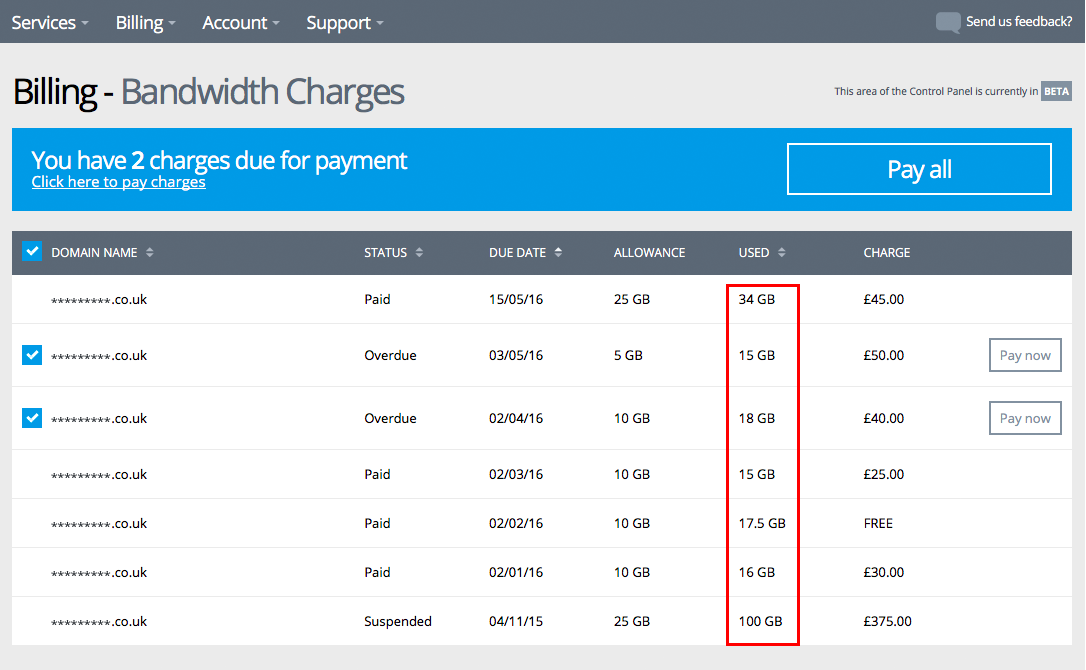Pay now for the £50.00 charge
Viewport: 1086px width, 670px height.
click(1025, 355)
